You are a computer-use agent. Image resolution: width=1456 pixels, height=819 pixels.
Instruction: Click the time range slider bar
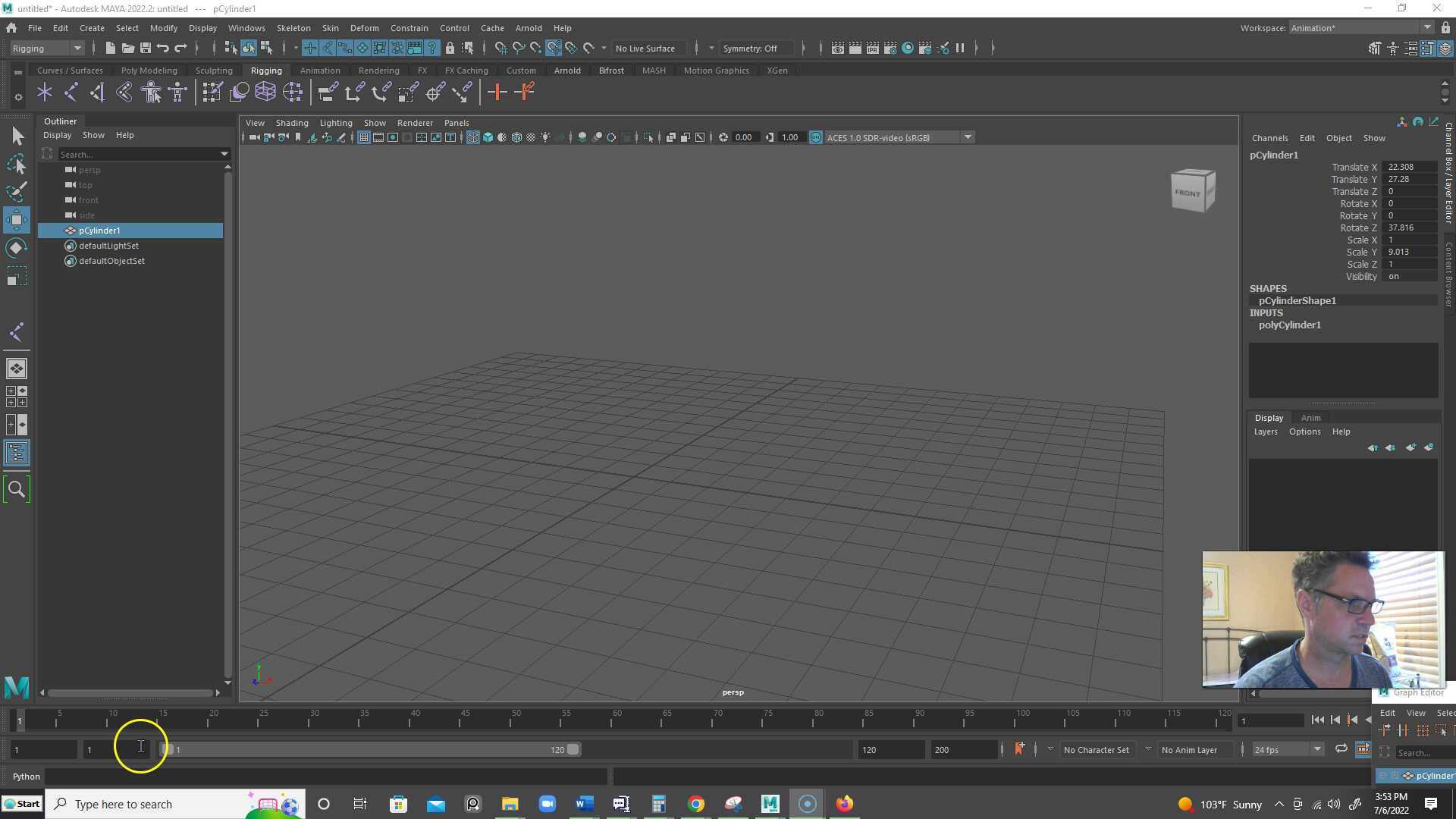click(369, 749)
